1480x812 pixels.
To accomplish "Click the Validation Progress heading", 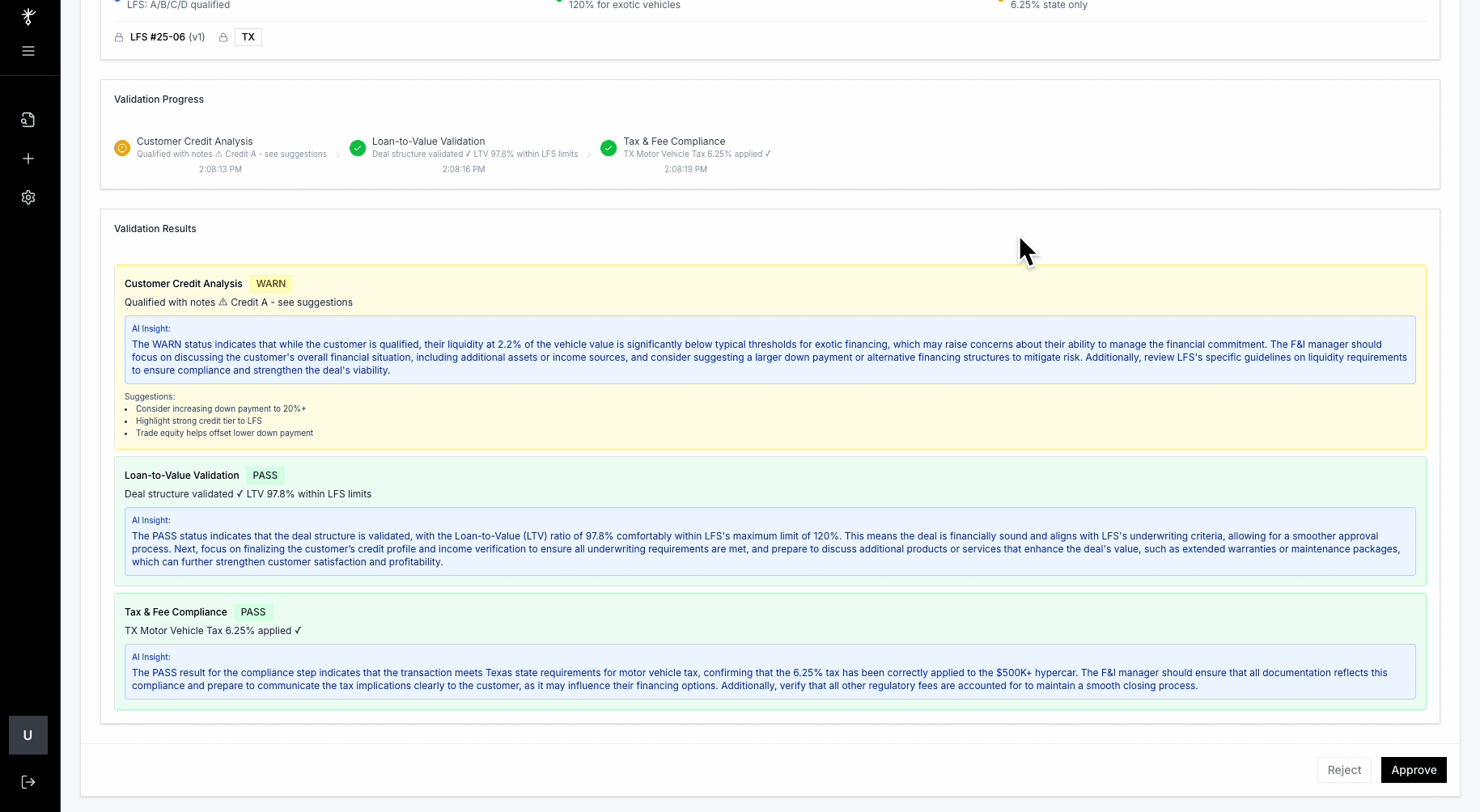I will 159,99.
